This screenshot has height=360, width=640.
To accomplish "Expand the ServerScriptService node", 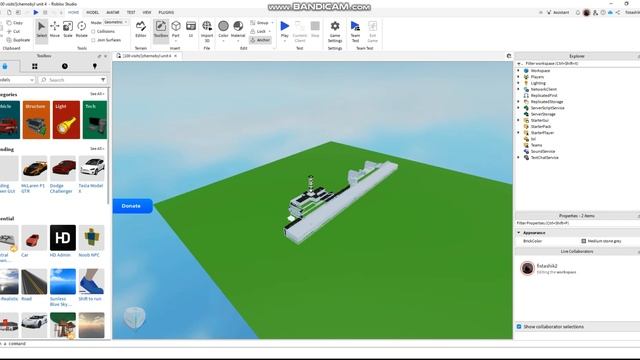I will point(518,108).
